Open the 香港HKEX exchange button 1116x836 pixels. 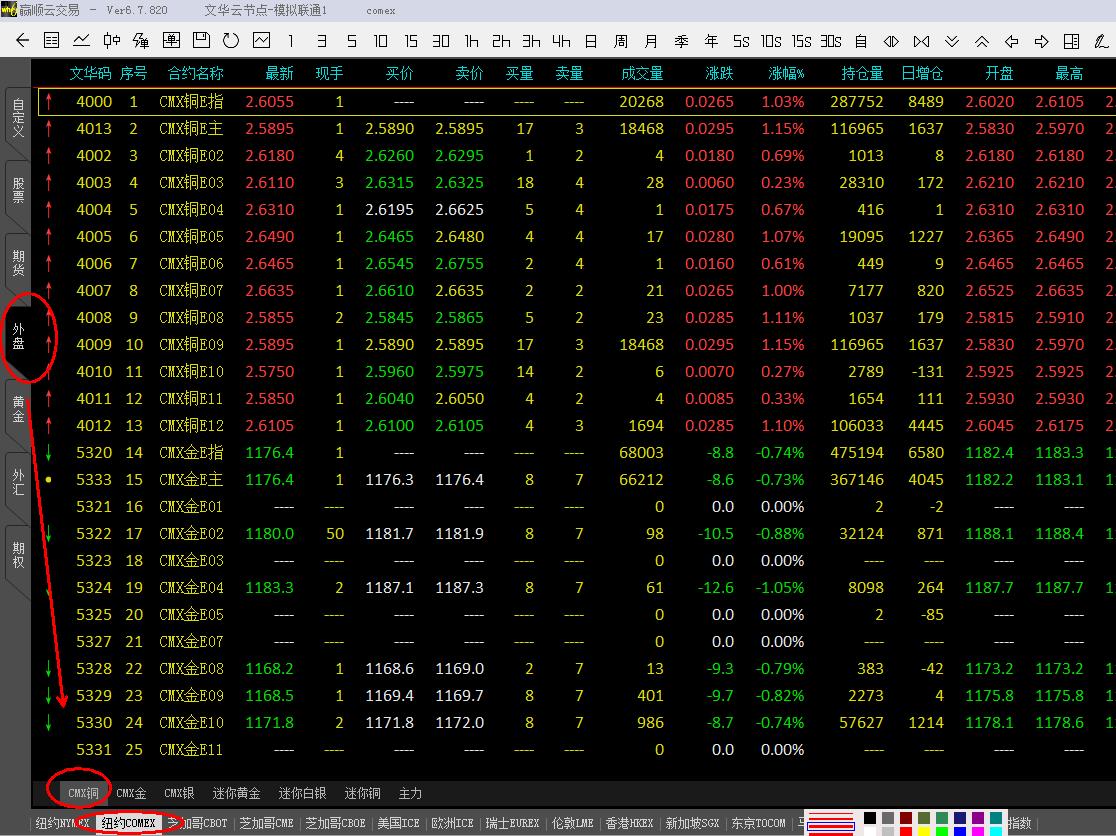(630, 823)
